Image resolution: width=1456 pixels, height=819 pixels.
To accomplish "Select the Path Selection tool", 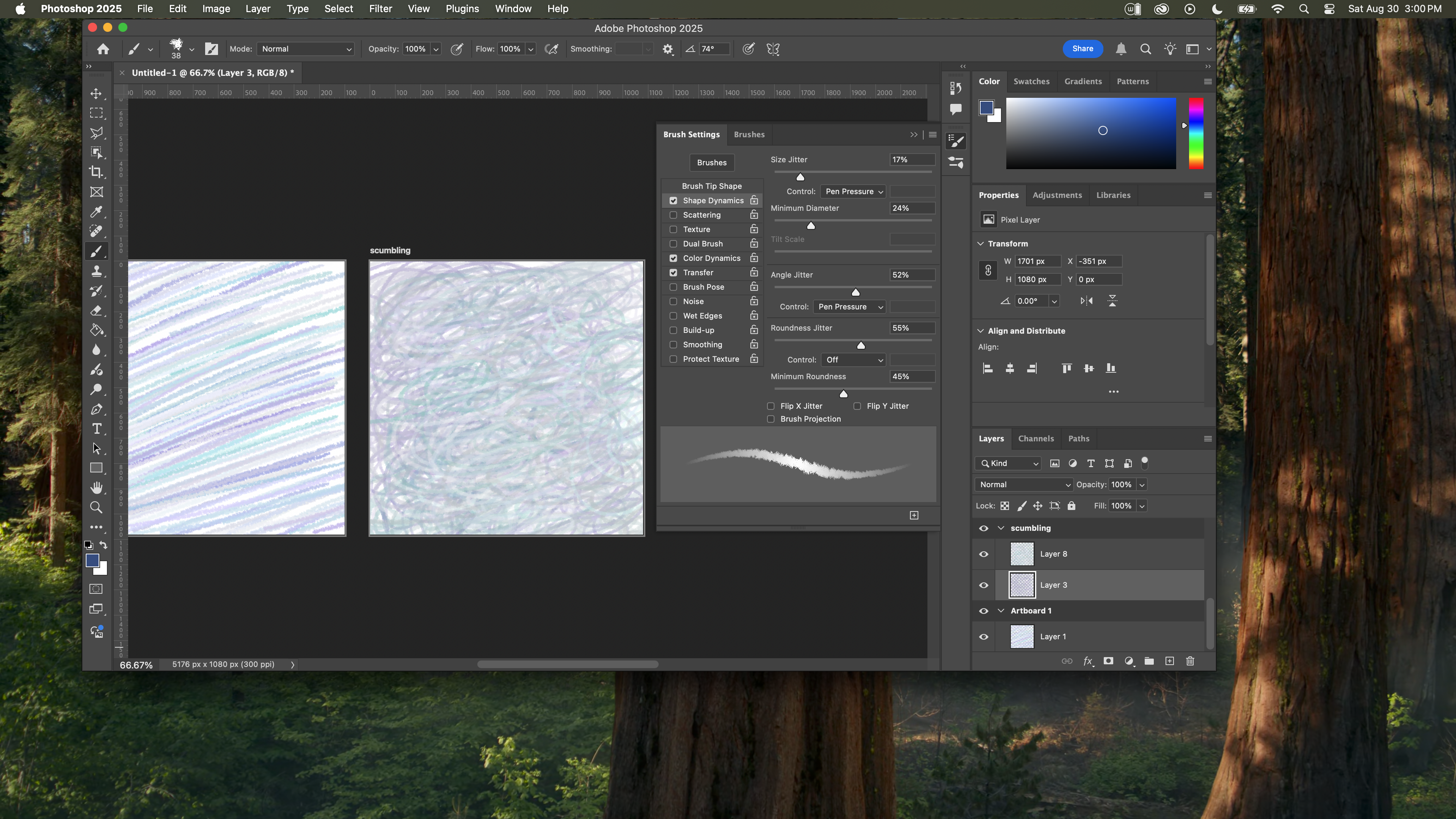I will click(x=97, y=448).
